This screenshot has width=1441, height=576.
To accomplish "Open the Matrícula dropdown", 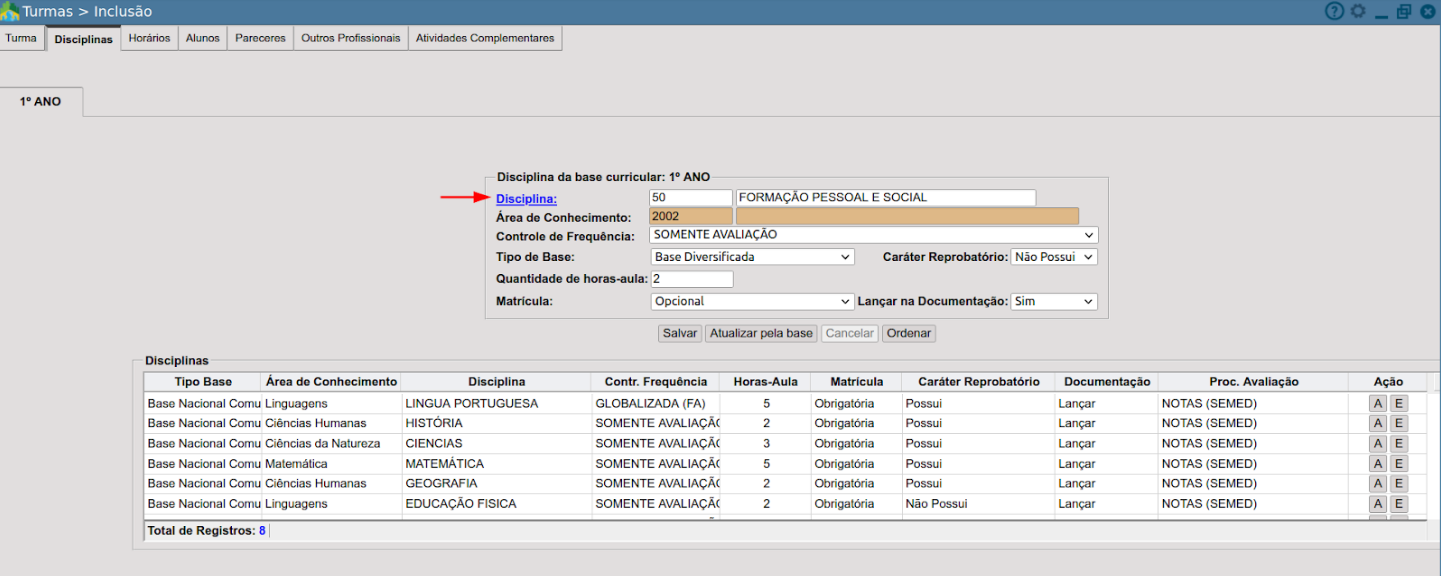I will [752, 301].
